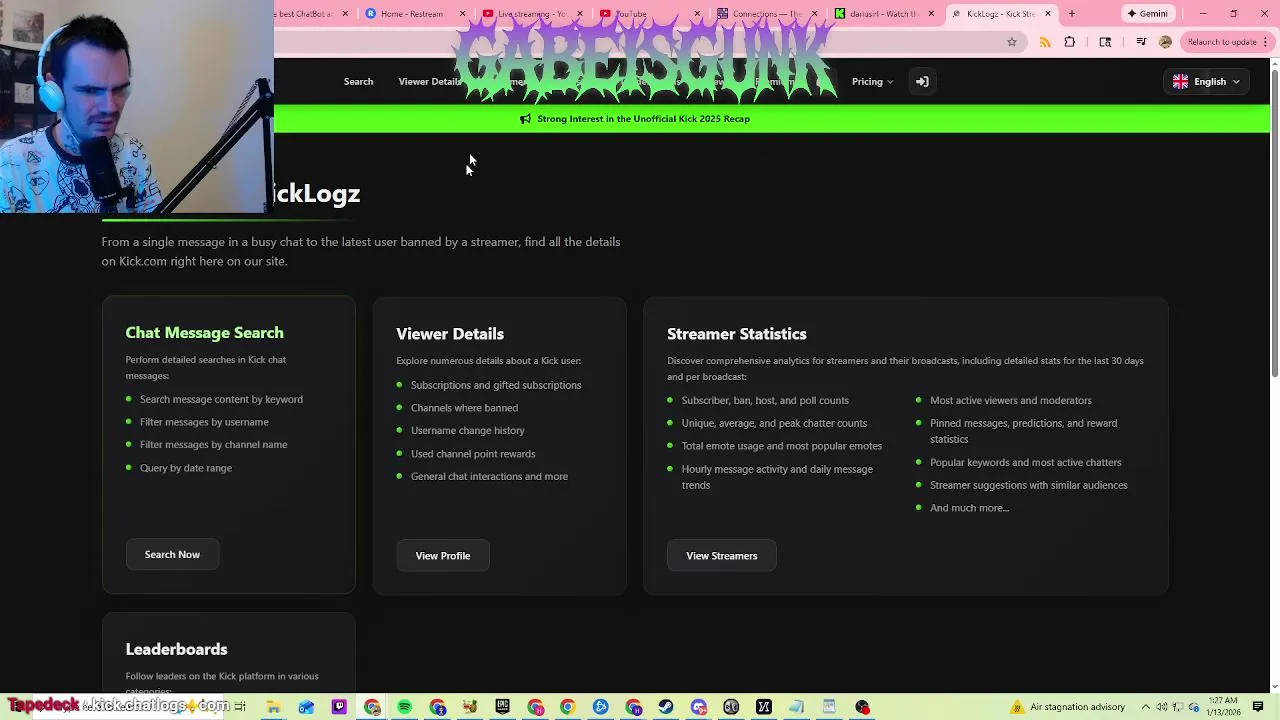The image size is (1280, 720).
Task: Click the login arrow icon in the navbar
Action: pos(922,82)
